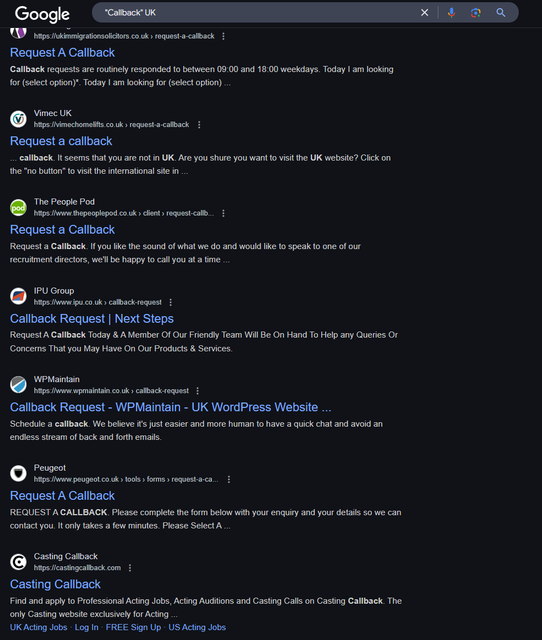Follow the UK Acting Jobs sitelink
The image size is (542, 640).
38,627
